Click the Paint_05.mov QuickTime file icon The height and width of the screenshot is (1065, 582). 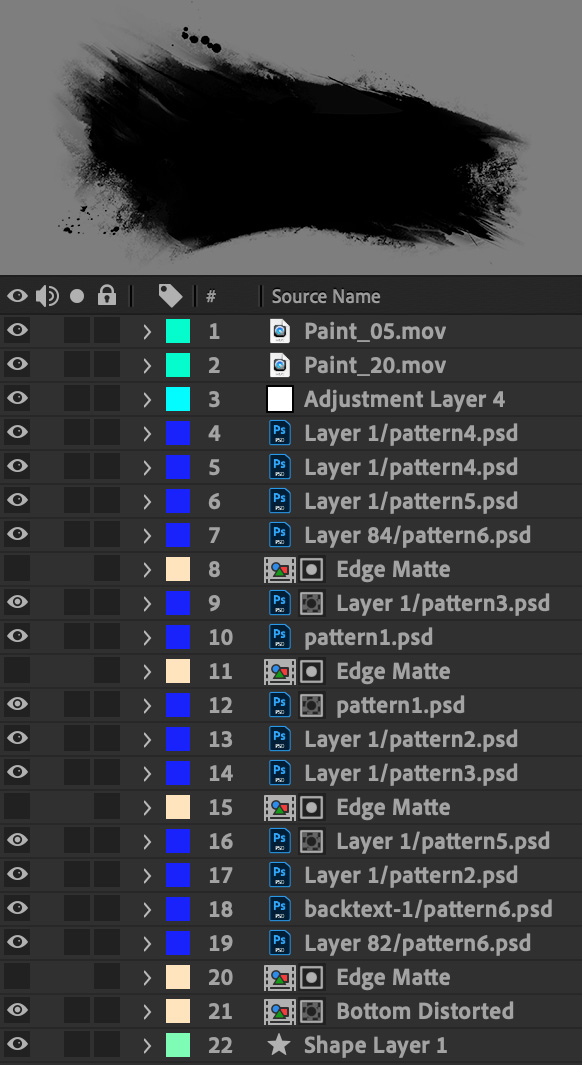coord(280,331)
